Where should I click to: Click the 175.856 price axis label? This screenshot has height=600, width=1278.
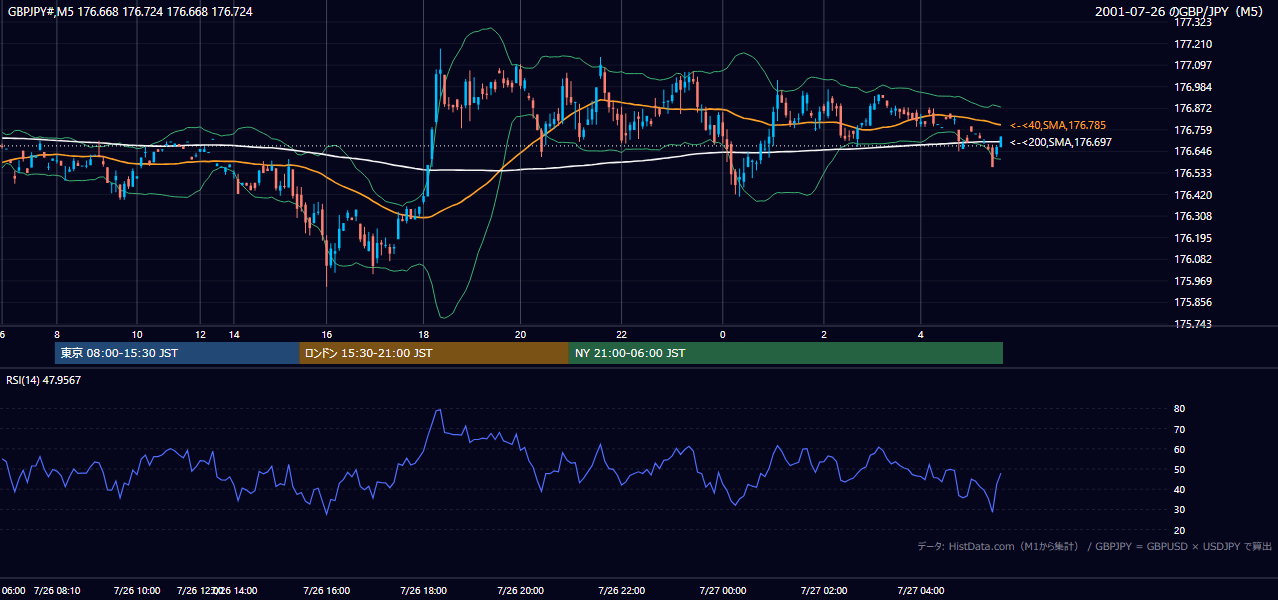[x=1192, y=302]
